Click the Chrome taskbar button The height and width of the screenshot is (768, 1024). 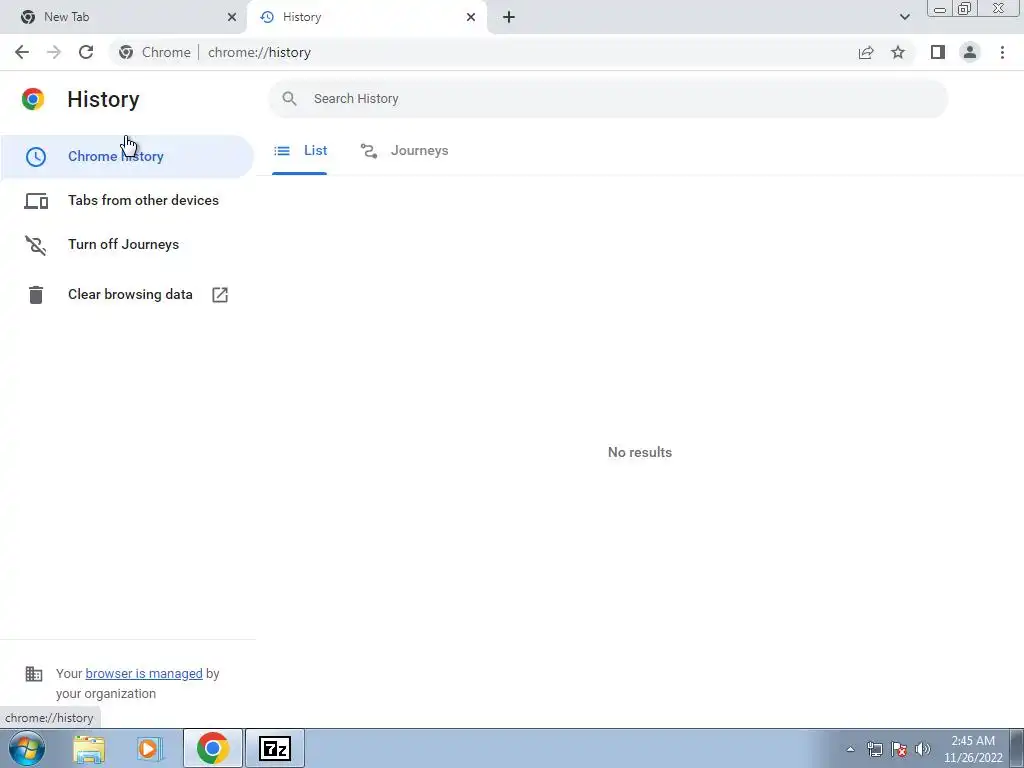click(x=213, y=749)
